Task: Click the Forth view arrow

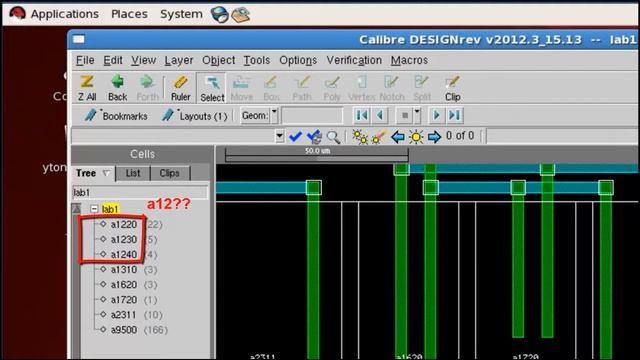Action: tap(147, 88)
